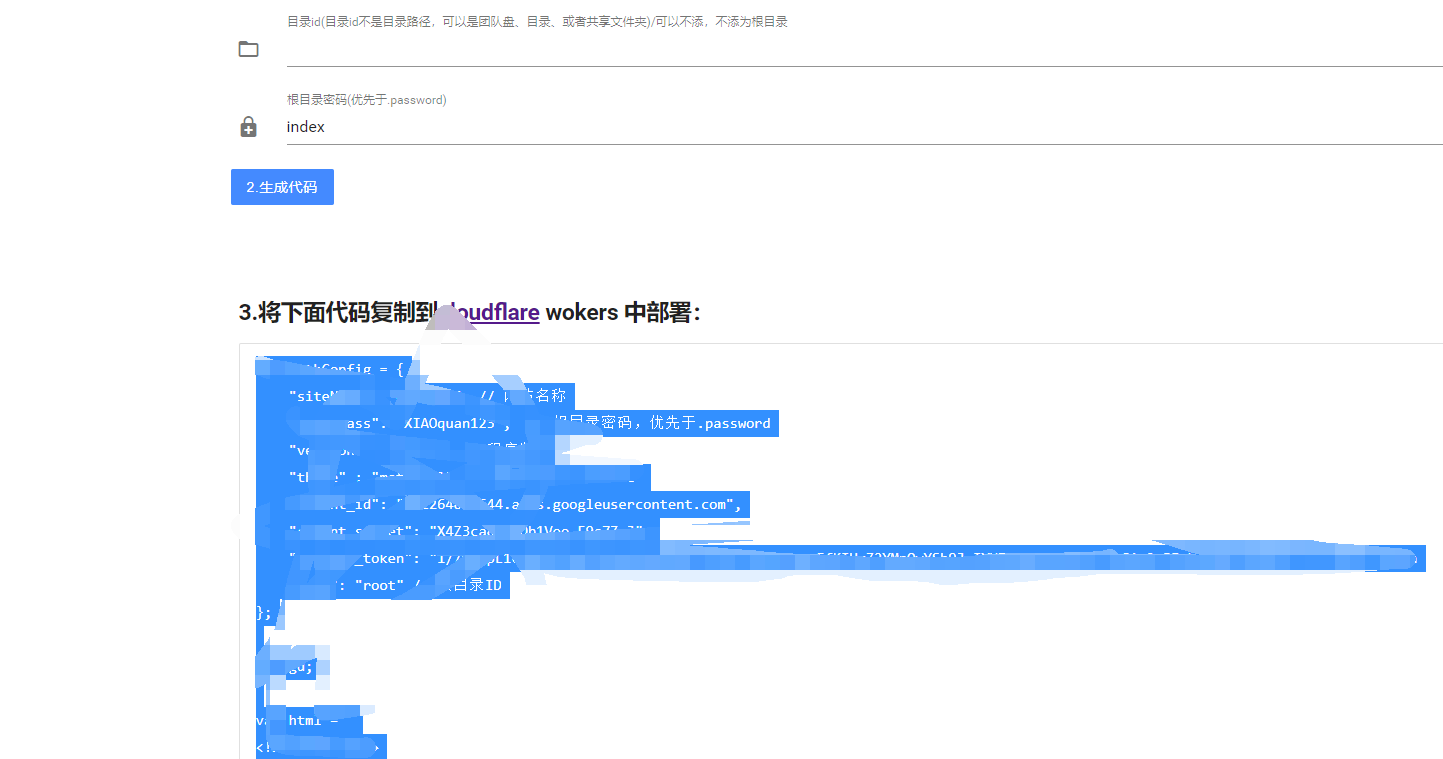The height and width of the screenshot is (759, 1443).
Task: Click the 根目录密码(优先于.password) label
Action: click(x=366, y=100)
